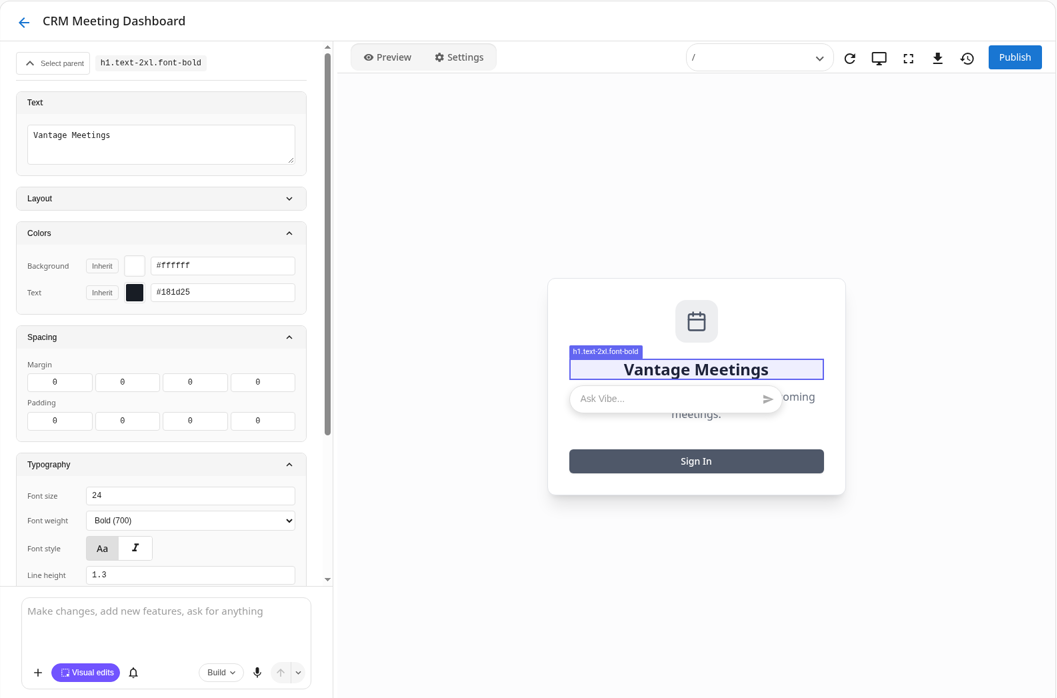
Task: Send the Ask Vibe message
Action: 767,399
